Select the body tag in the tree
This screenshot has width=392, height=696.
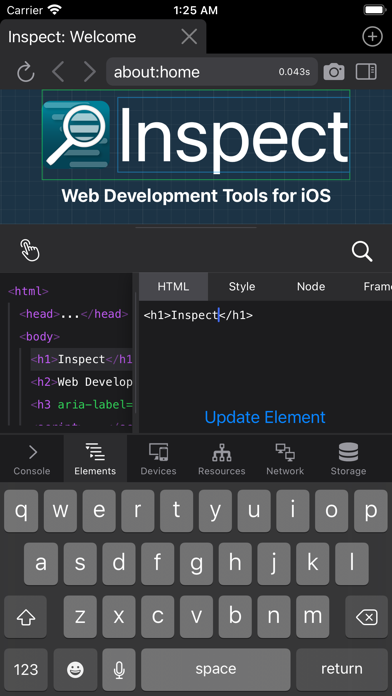(x=40, y=337)
